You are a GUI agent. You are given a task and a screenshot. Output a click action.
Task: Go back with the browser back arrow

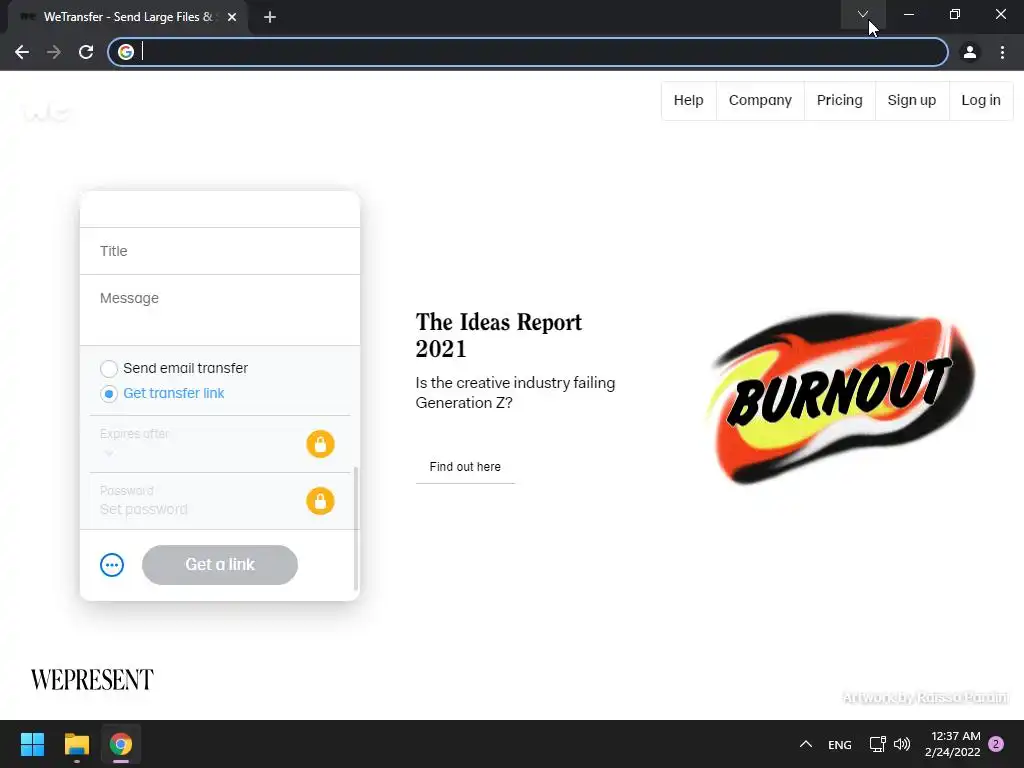(x=22, y=52)
